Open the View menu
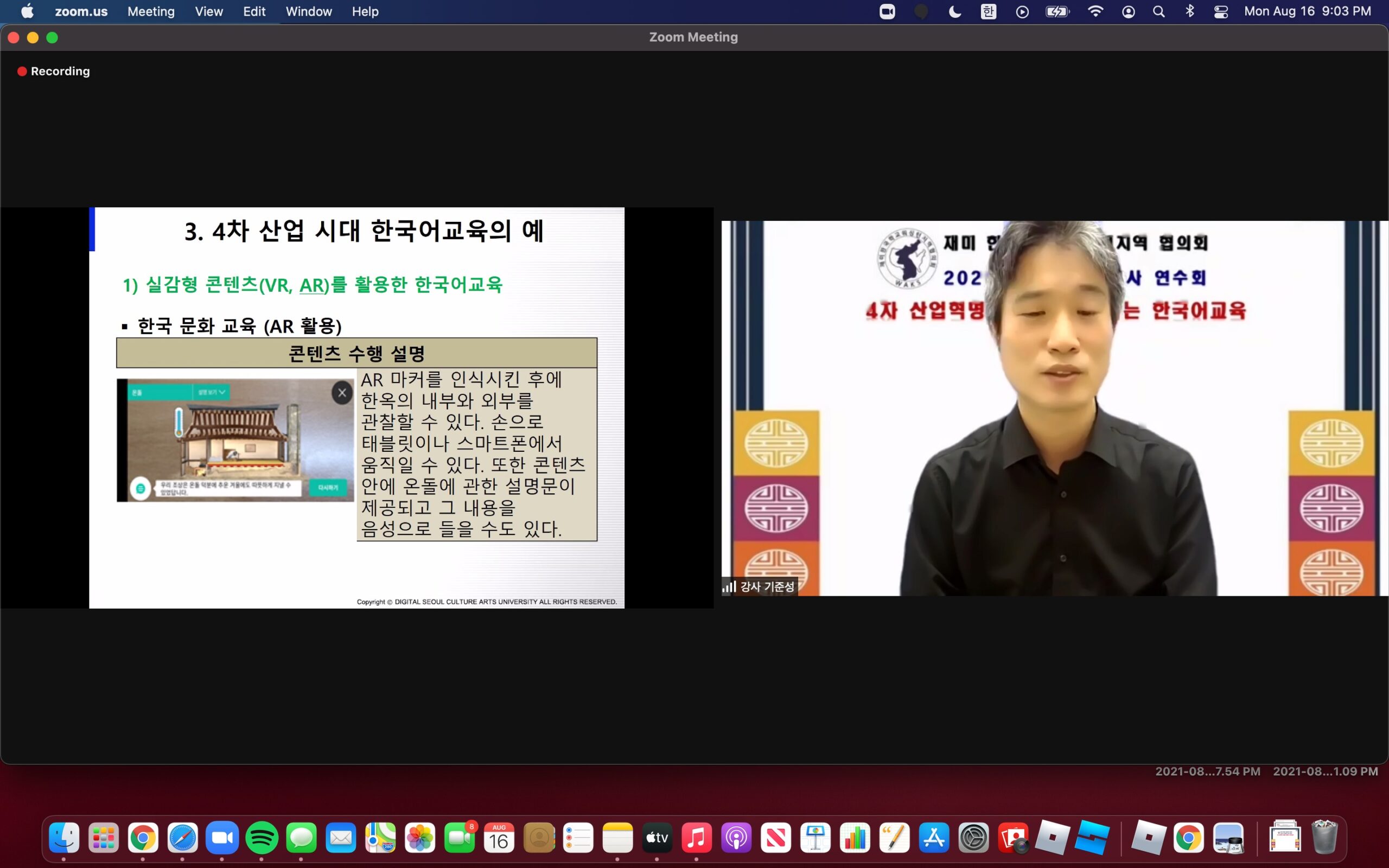The height and width of the screenshot is (868, 1389). [x=208, y=11]
